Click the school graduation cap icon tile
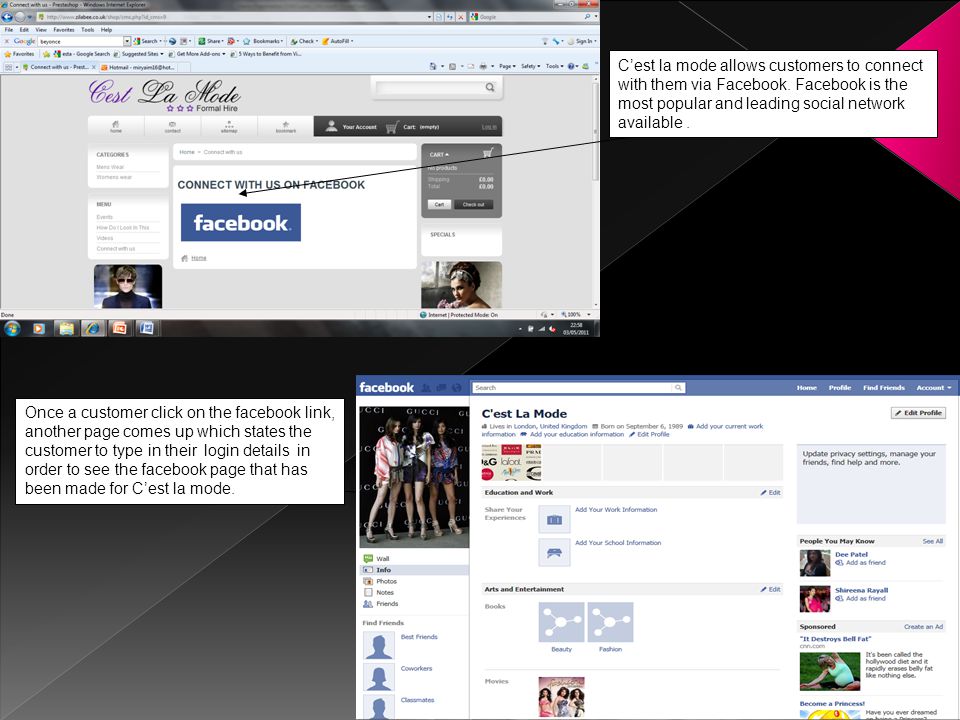Screen dimensions: 960x720 [554, 553]
